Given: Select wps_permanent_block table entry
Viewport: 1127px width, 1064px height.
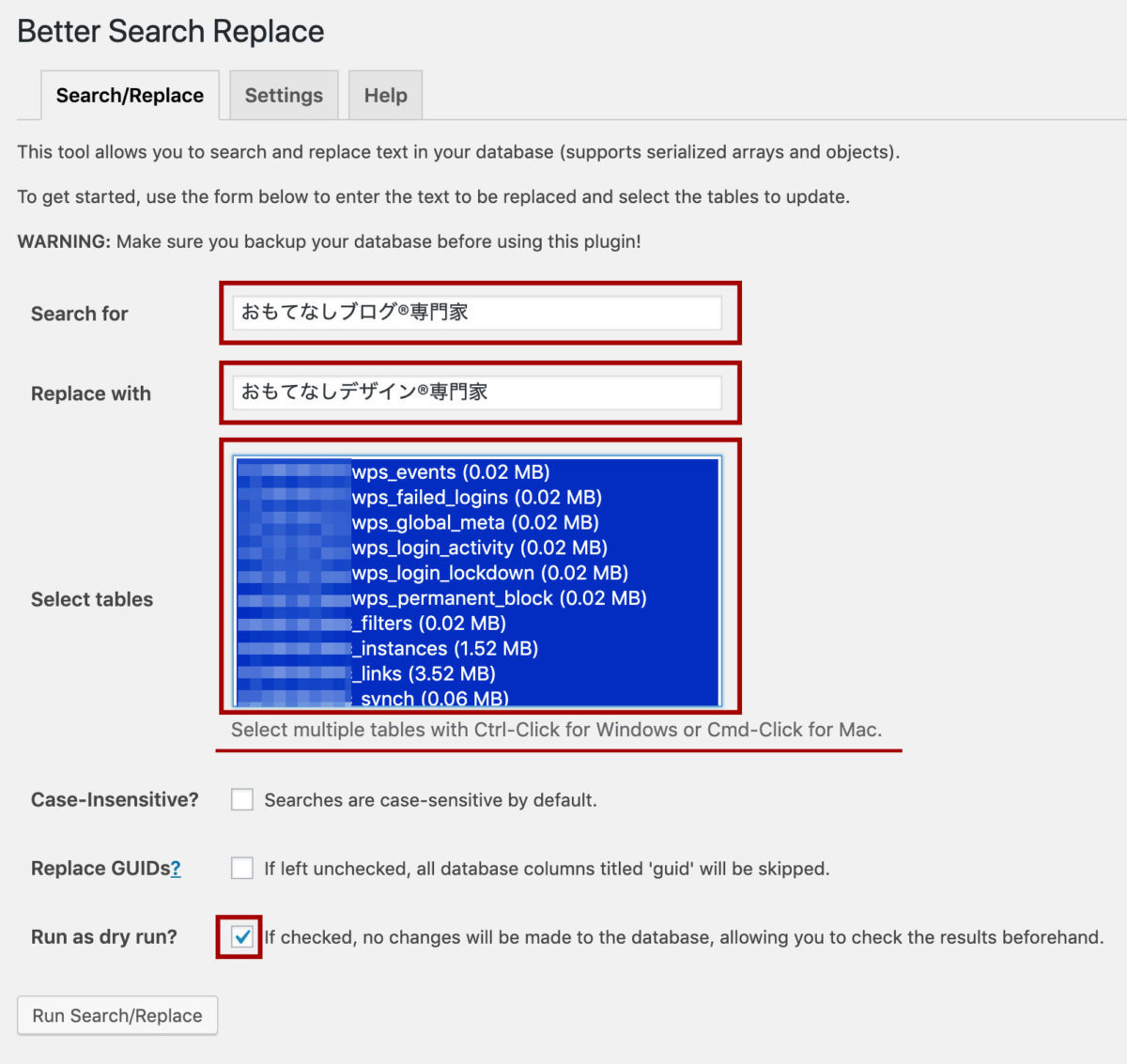Looking at the screenshot, I should point(499,599).
